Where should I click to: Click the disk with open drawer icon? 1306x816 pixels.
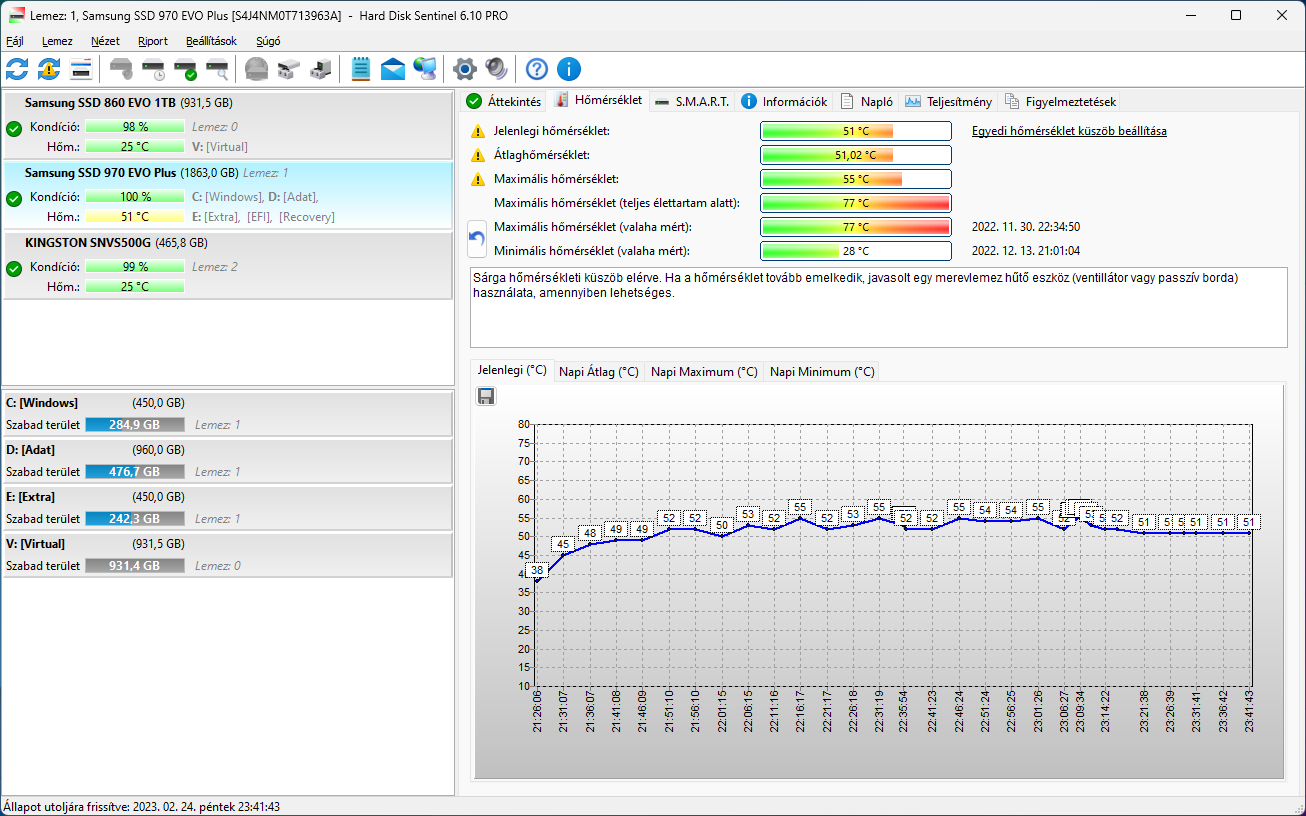pyautogui.click(x=289, y=69)
